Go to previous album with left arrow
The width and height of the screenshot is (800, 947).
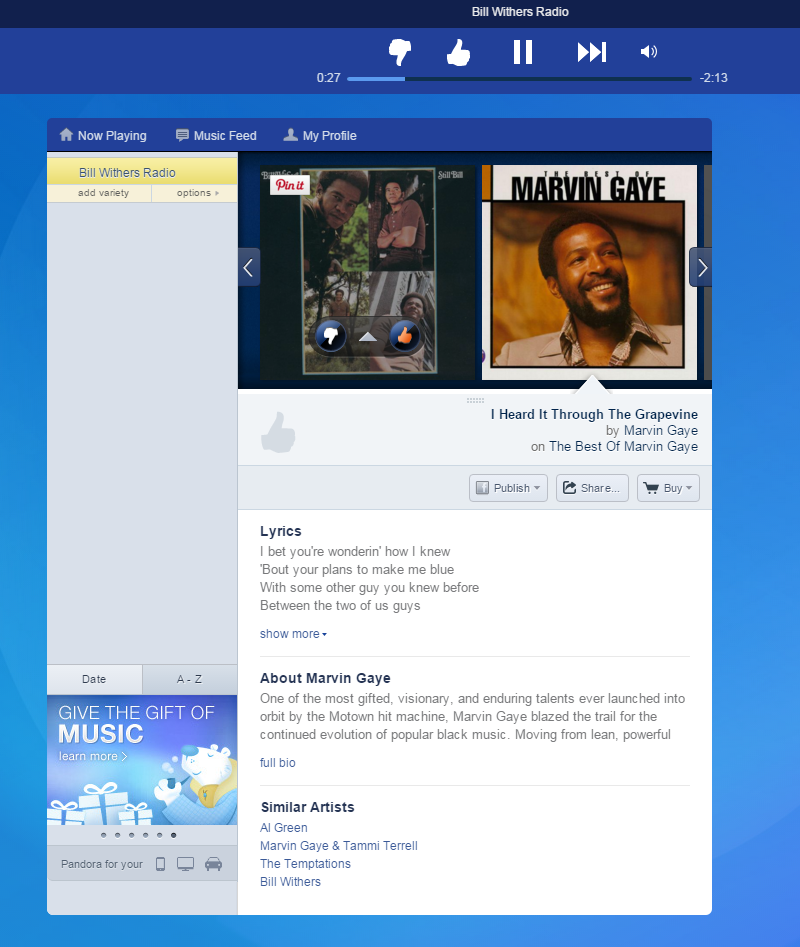[249, 267]
